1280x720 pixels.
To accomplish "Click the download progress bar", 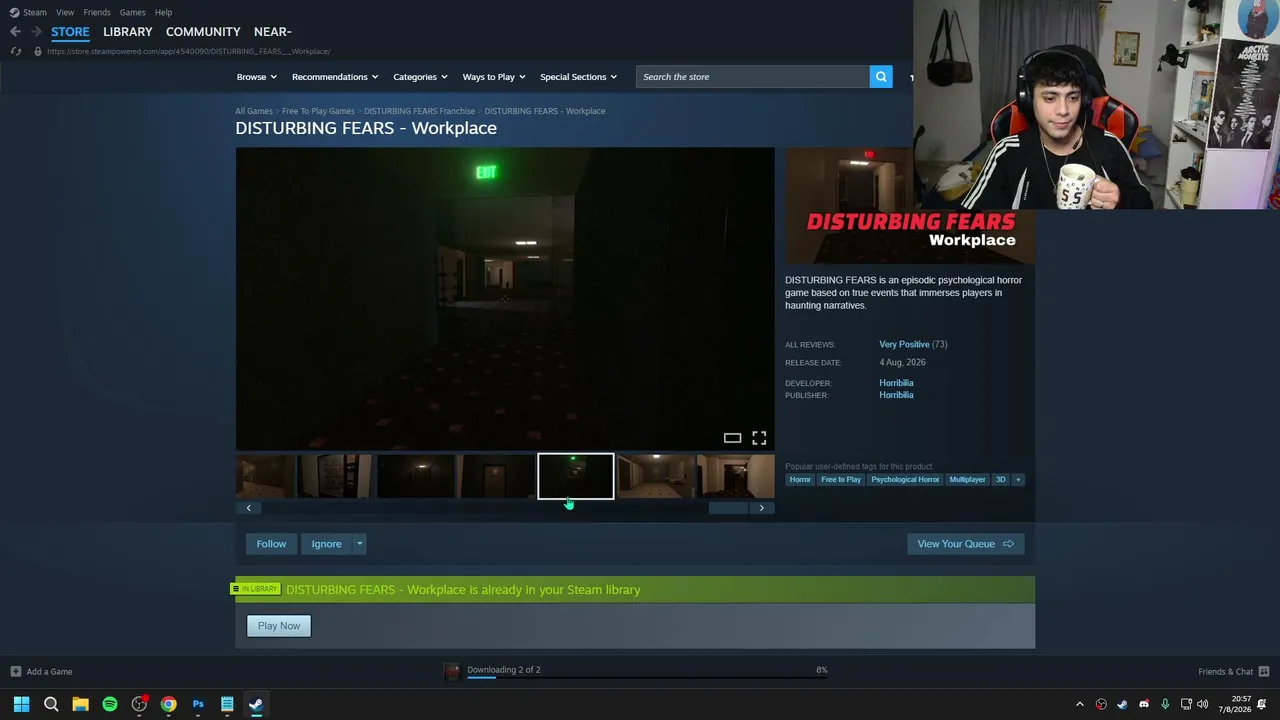I will coord(647,678).
